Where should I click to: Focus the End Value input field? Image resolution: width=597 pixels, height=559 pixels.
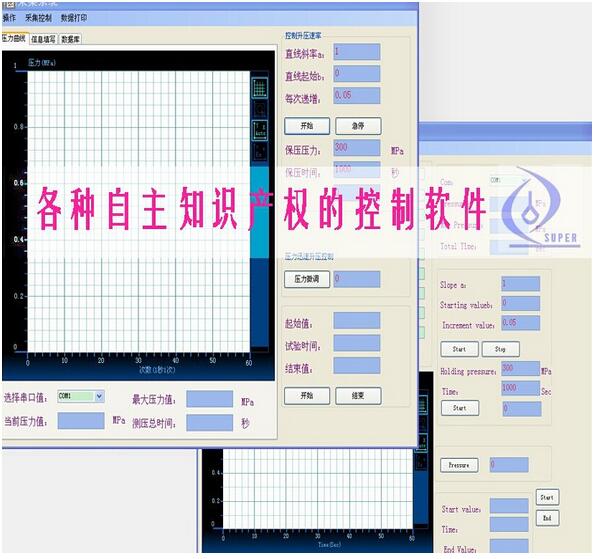[x=509, y=546]
